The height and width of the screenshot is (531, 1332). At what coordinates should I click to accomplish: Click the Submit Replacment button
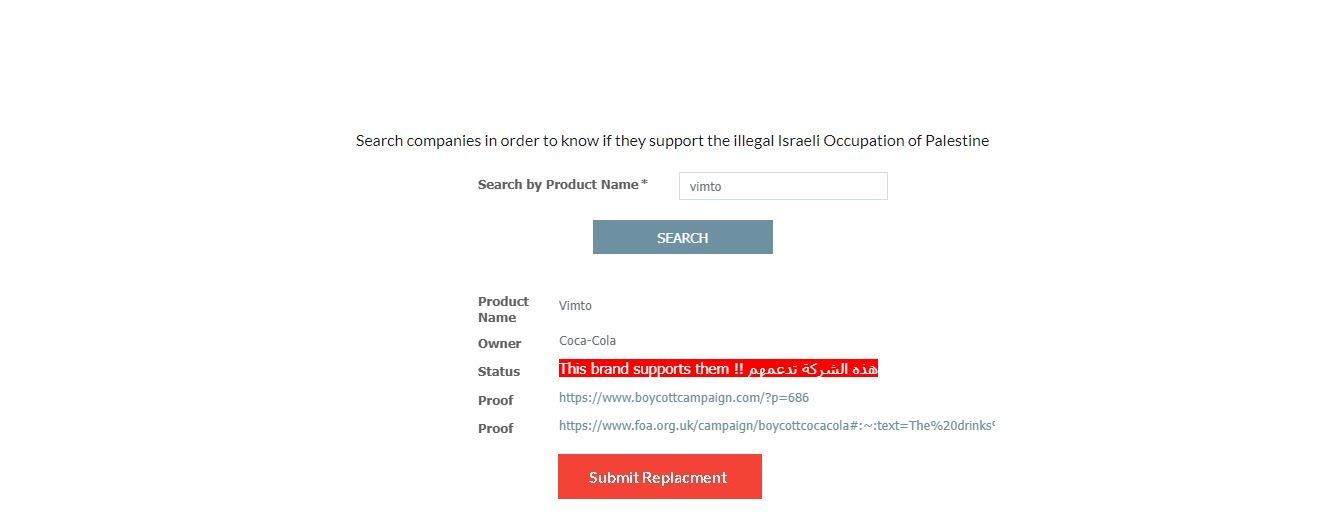tap(659, 477)
